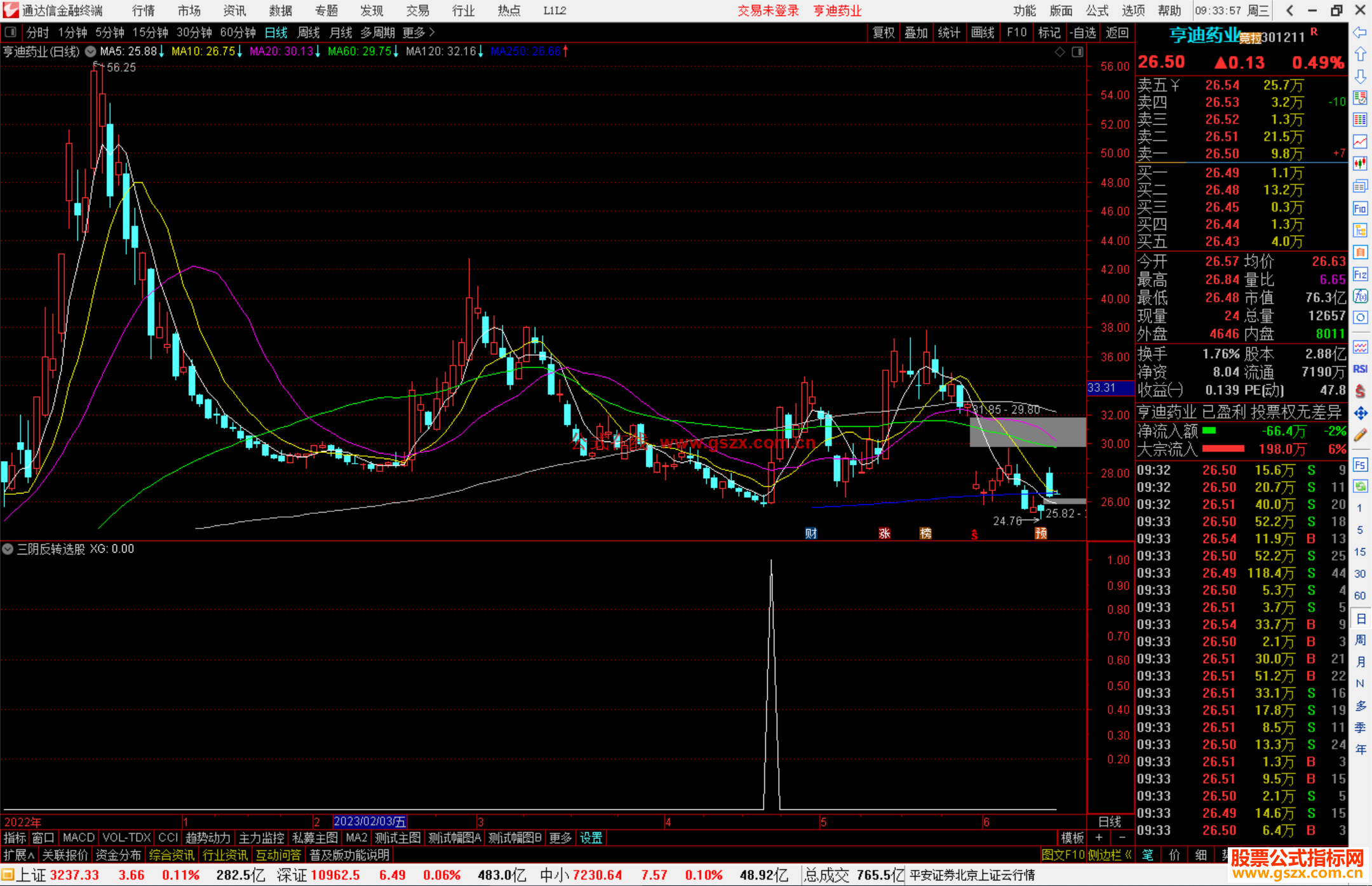The image size is (1372, 886).
Task: Click the gray shaded price zone box
Action: click(1027, 432)
